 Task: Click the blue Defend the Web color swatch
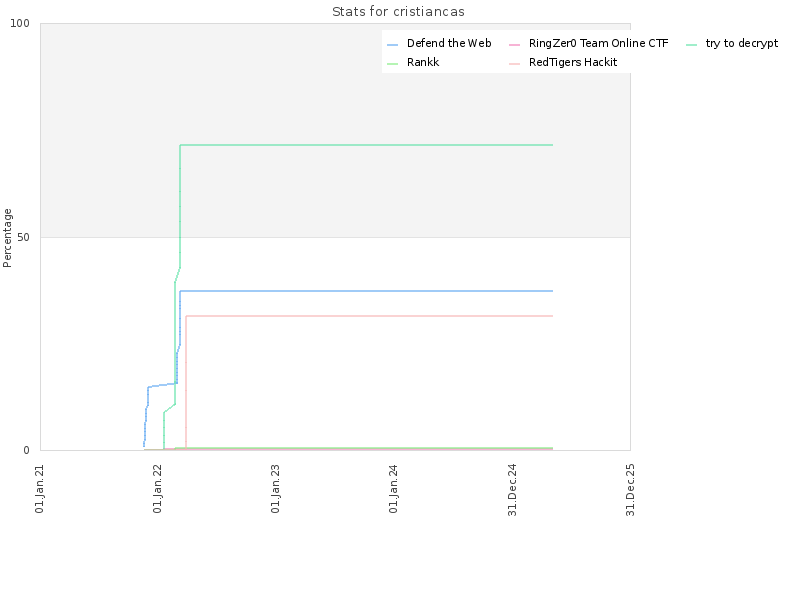point(392,45)
